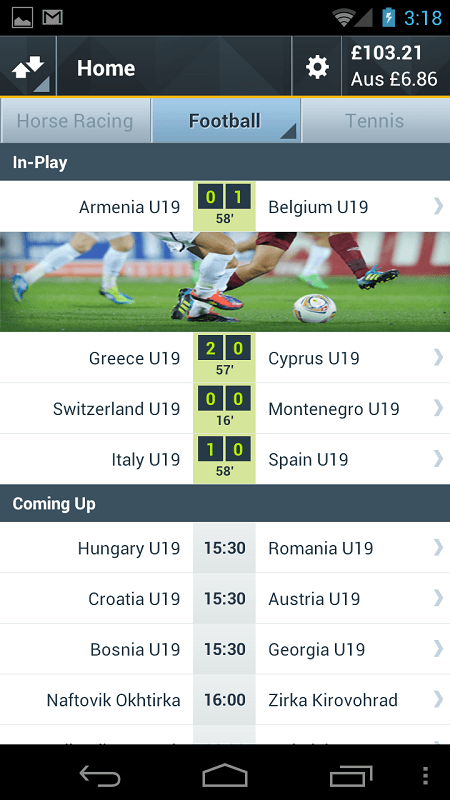This screenshot has height=800, width=450.
Task: Expand Greece U19 vs Cyprus U19 arrow
Action: tap(438, 358)
